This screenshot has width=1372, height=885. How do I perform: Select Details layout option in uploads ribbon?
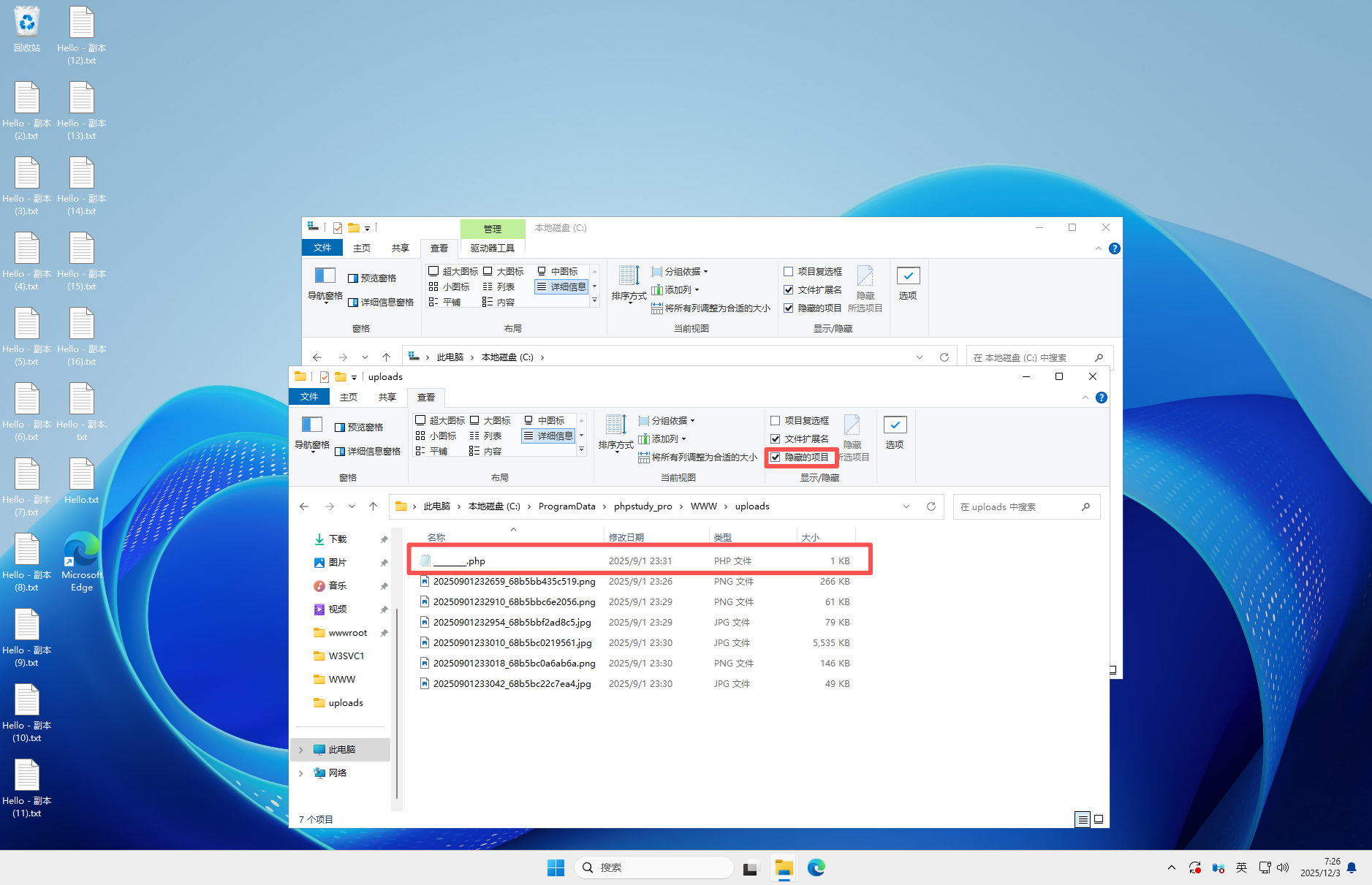coord(548,436)
